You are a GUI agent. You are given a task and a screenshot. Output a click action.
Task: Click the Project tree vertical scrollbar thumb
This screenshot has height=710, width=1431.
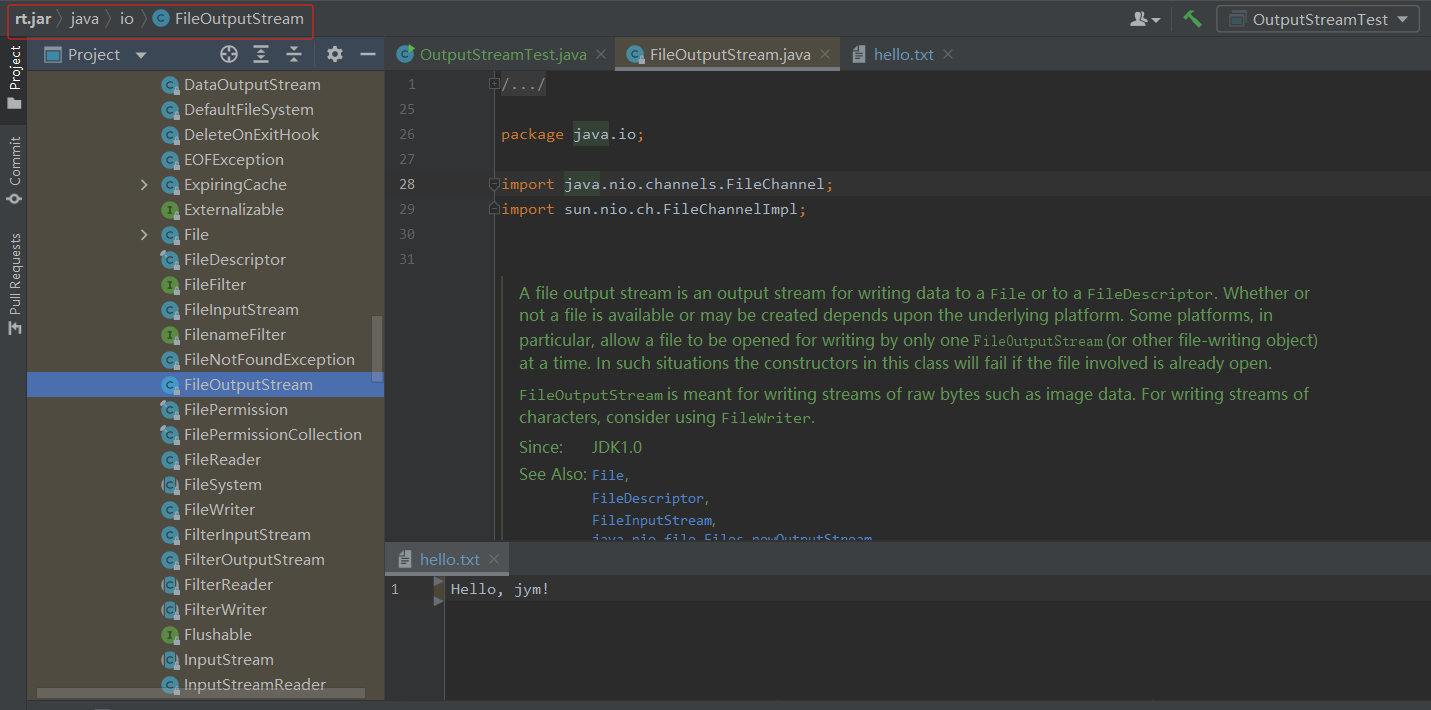tap(377, 348)
